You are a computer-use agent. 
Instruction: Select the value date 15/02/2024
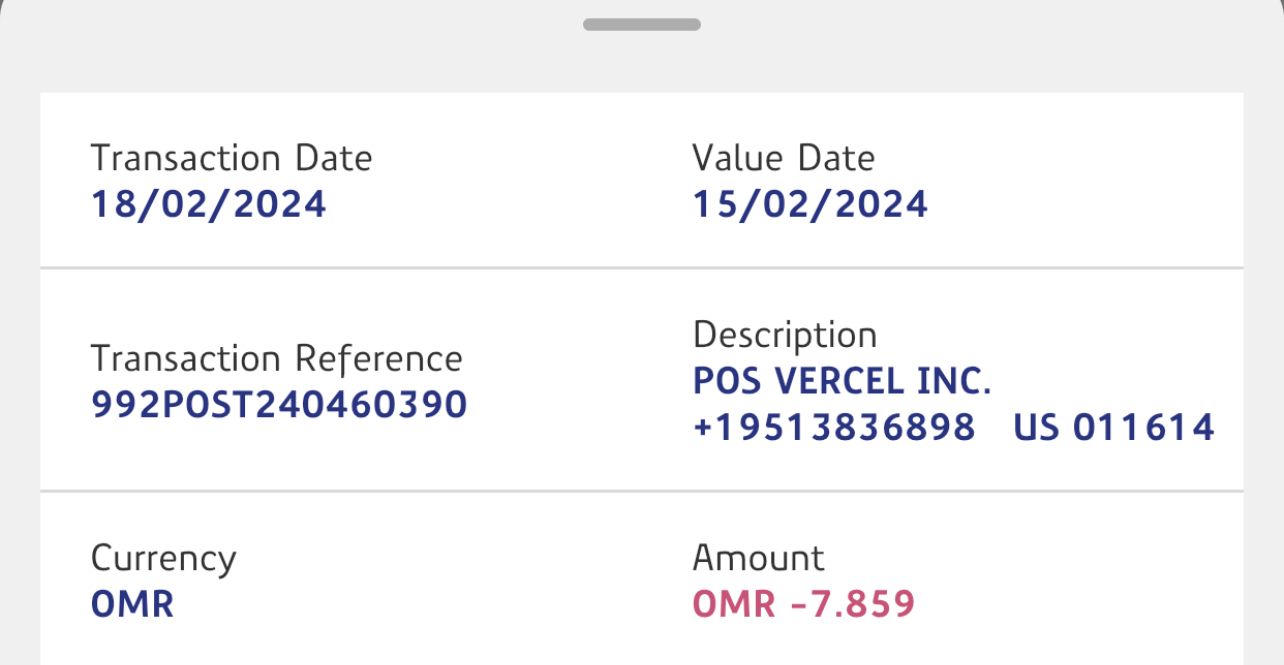(810, 204)
